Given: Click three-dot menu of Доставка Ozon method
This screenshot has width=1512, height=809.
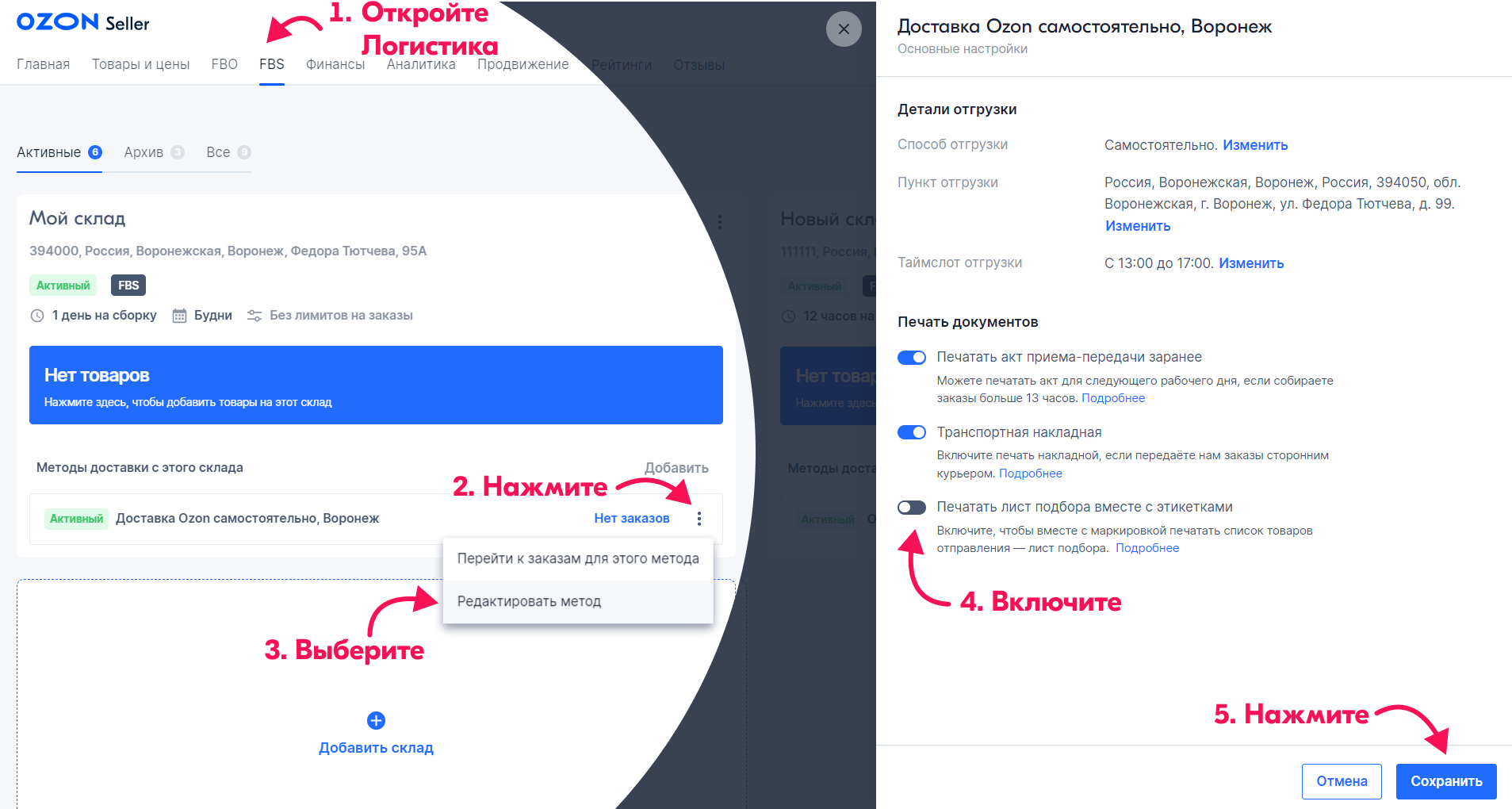Looking at the screenshot, I should tap(699, 519).
